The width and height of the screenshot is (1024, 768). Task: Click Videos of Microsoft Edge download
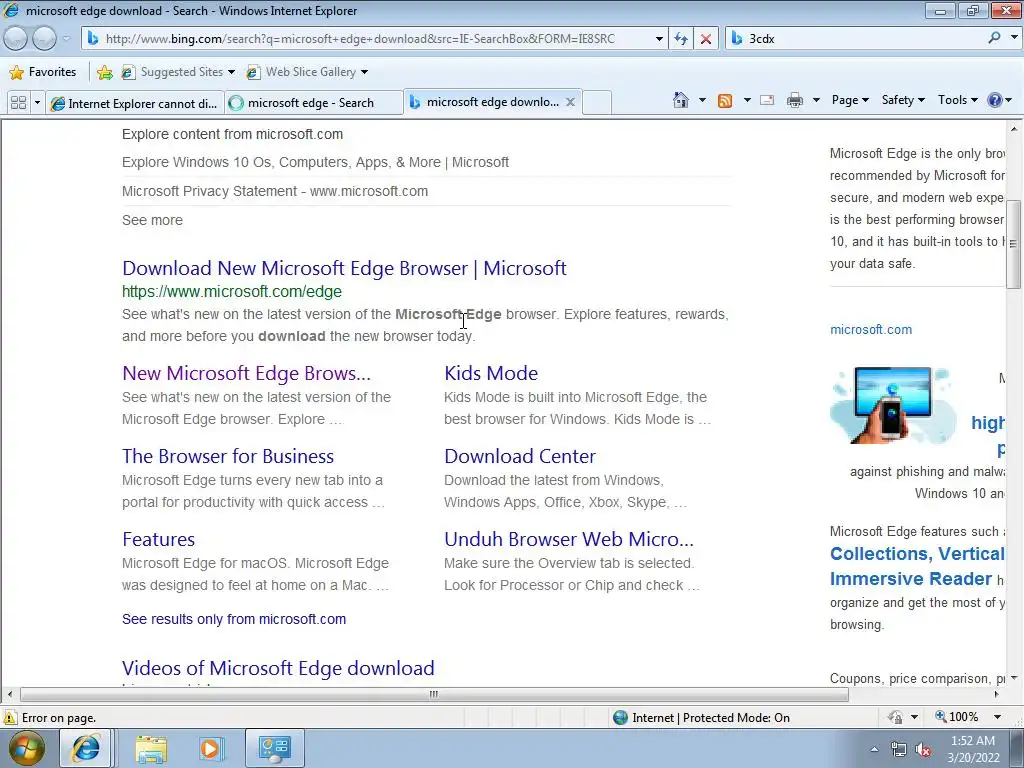278,668
